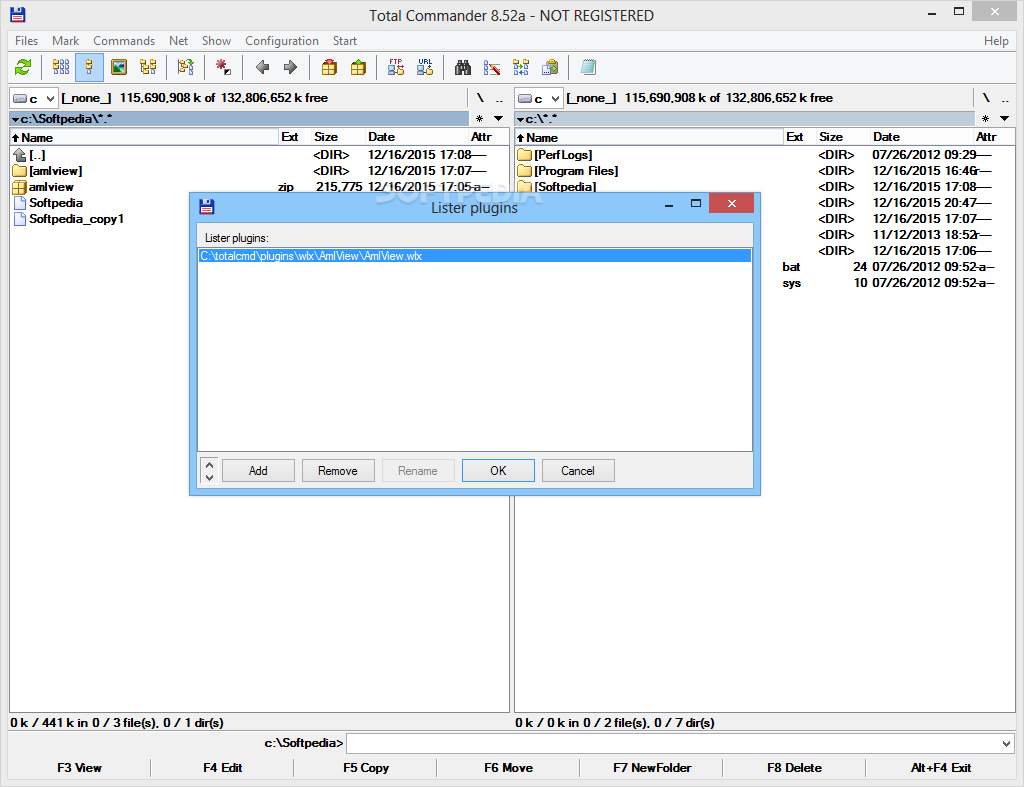The height and width of the screenshot is (787, 1024).
Task: Click Add in Lister plugins dialog
Action: click(x=258, y=471)
